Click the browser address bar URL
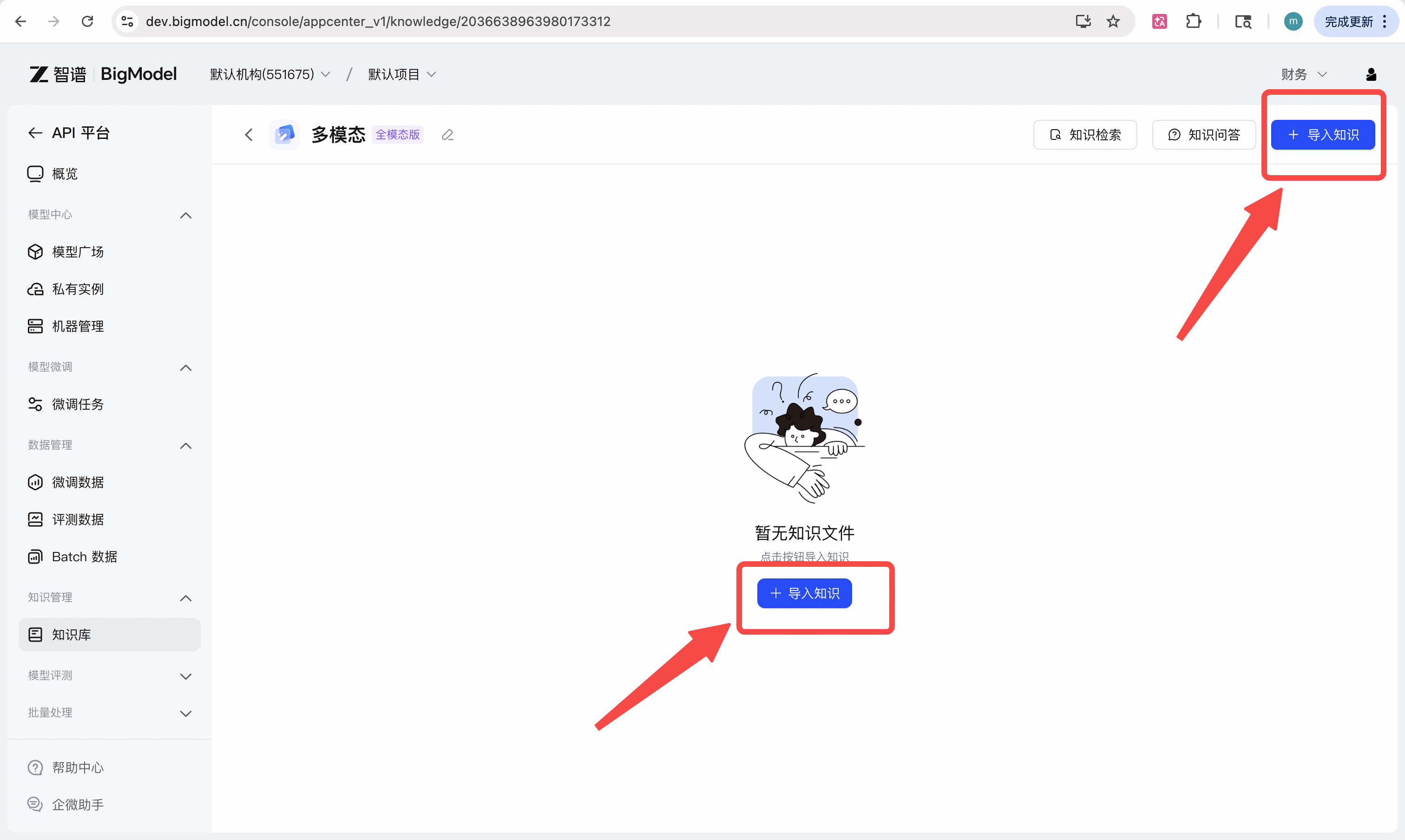Screen dimensions: 1405x840 coord(378,21)
